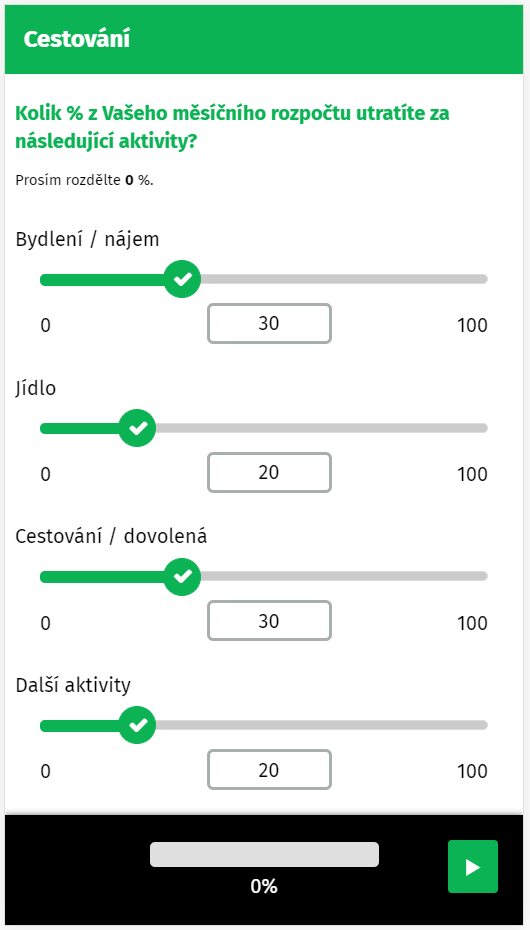The width and height of the screenshot is (530, 930).
Task: Click the 100 label of Bydlení slider
Action: click(x=472, y=326)
